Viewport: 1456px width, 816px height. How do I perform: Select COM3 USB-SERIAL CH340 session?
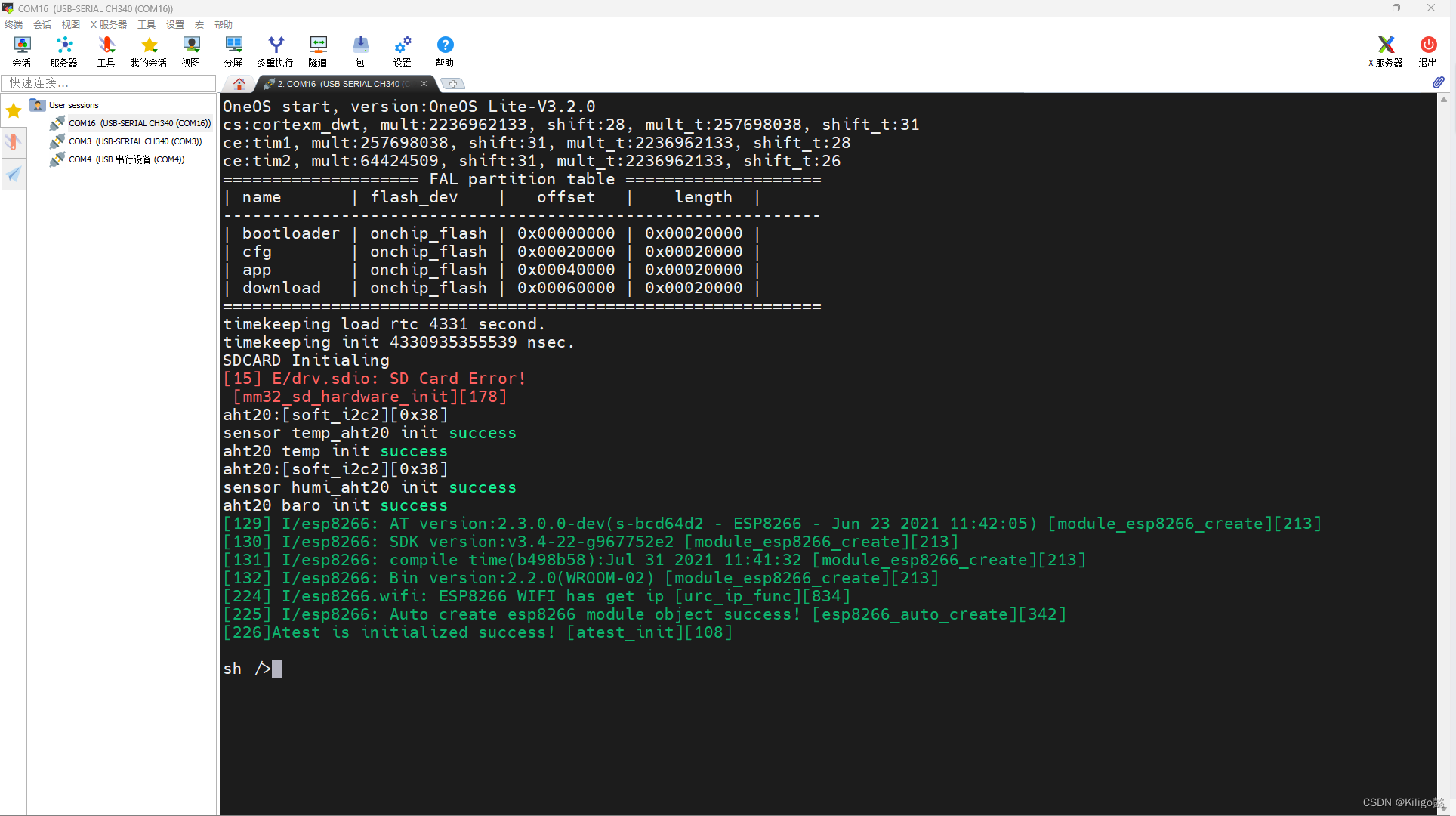coord(134,141)
